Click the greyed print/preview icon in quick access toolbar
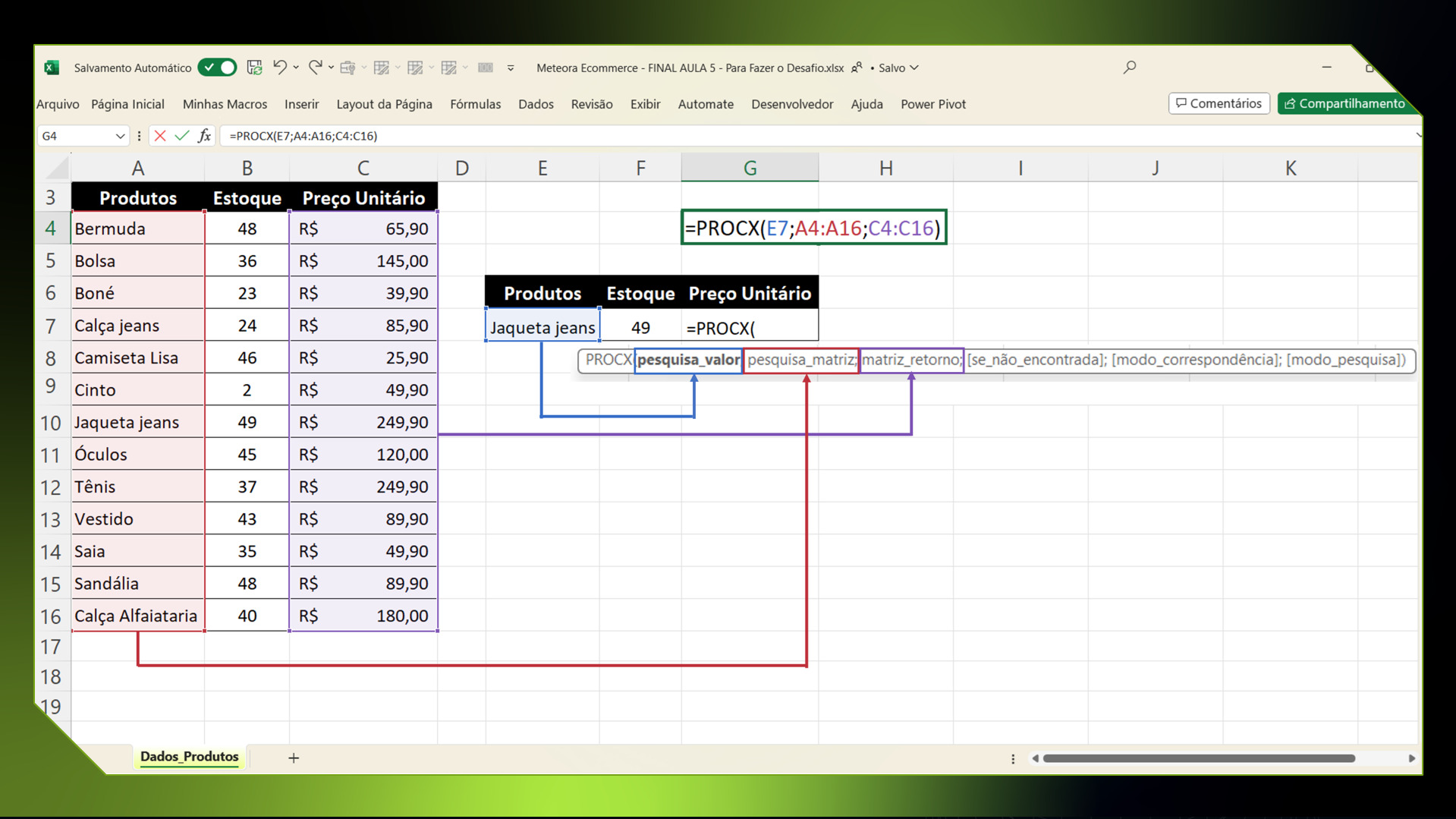 tap(347, 68)
